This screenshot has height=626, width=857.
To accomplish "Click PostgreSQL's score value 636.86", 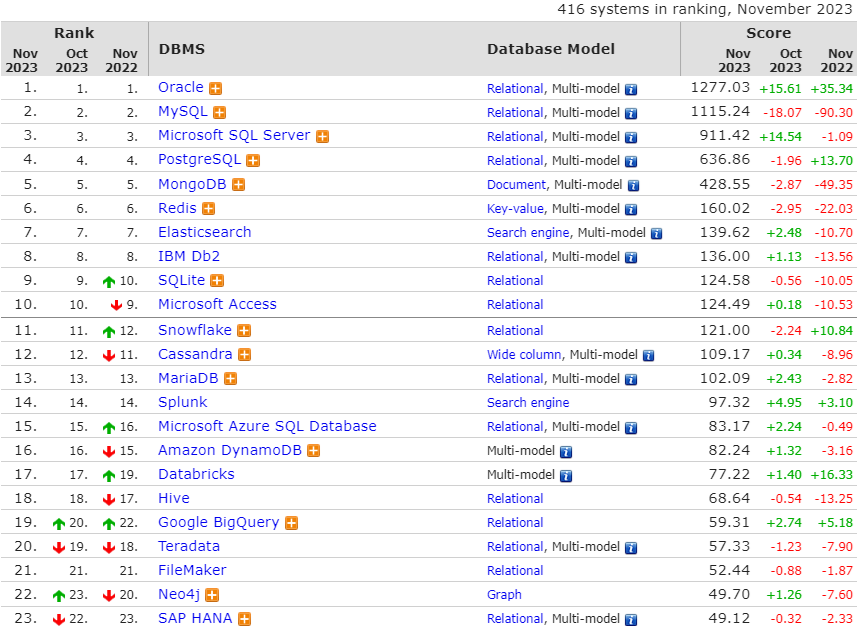I will (724, 160).
